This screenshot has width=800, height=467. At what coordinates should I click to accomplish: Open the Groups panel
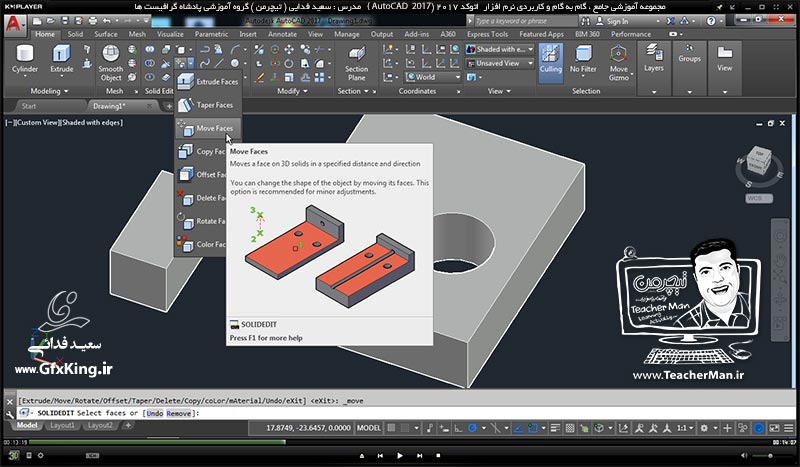pos(689,68)
